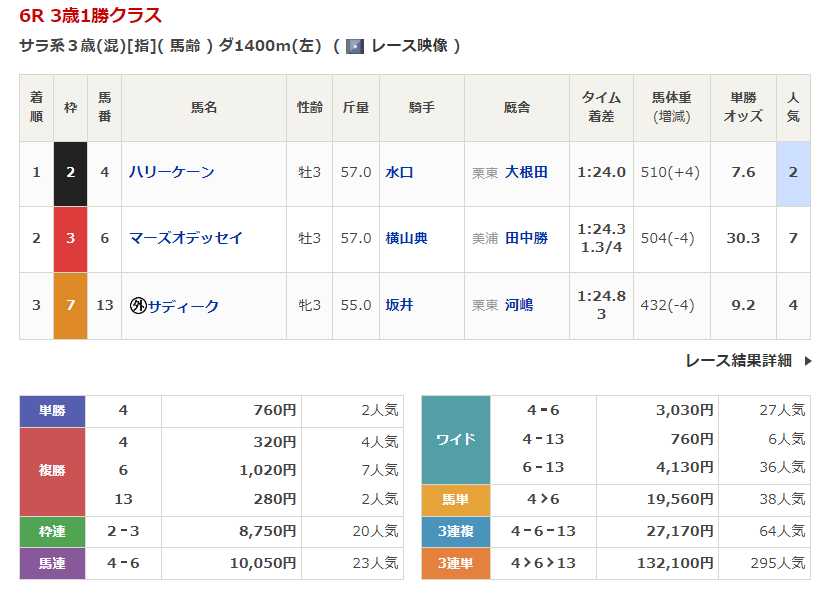
Task: Expand race result details arrow
Action: pos(808,361)
